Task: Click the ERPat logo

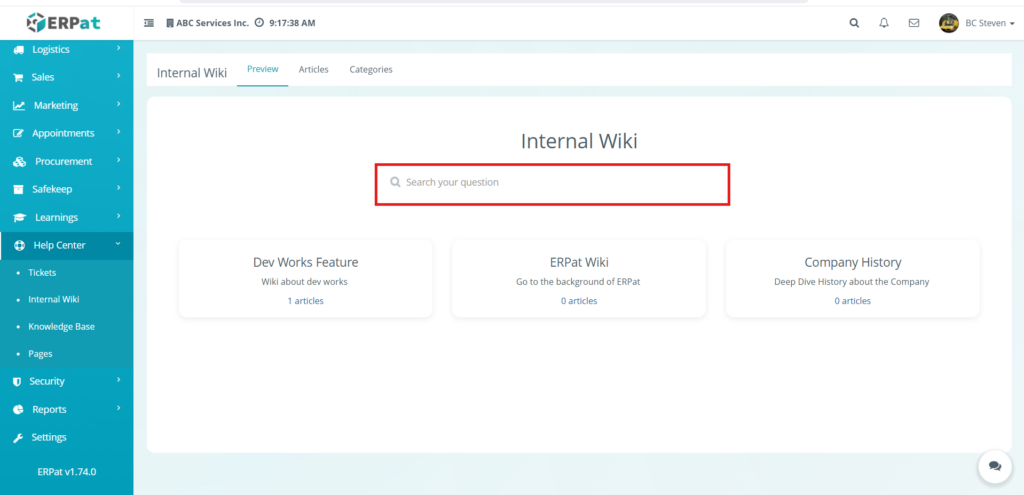Action: point(65,21)
